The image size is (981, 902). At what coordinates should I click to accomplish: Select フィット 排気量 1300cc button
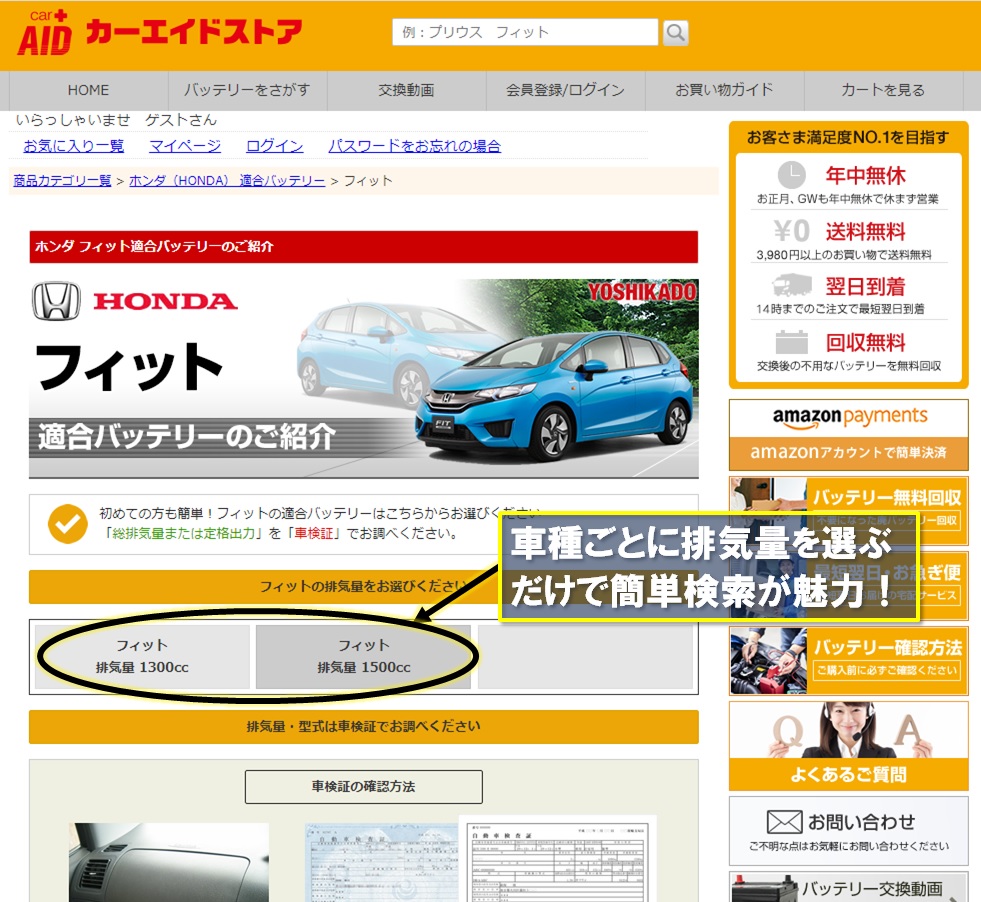(x=142, y=657)
